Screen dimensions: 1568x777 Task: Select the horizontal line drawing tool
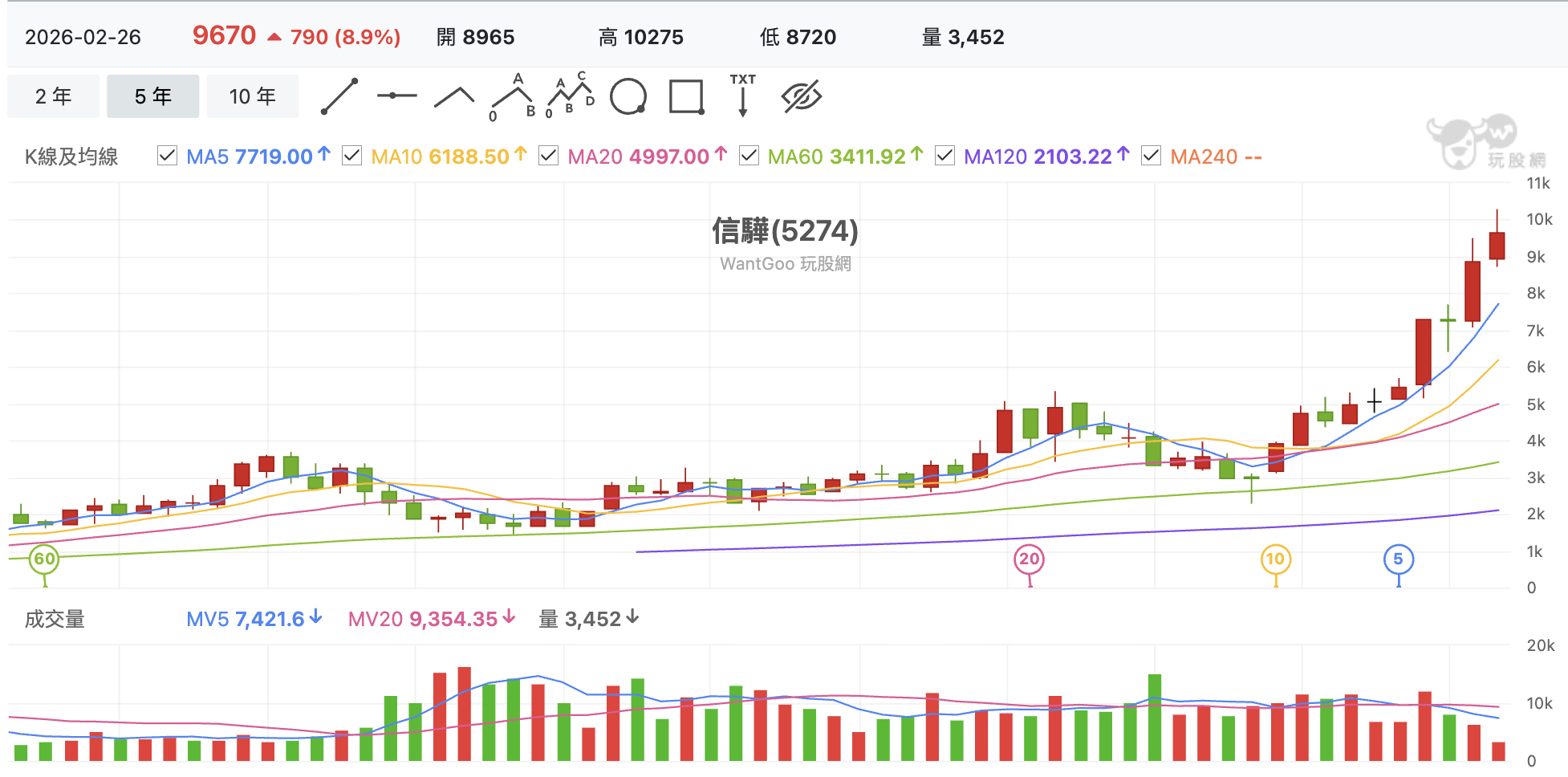pos(397,96)
